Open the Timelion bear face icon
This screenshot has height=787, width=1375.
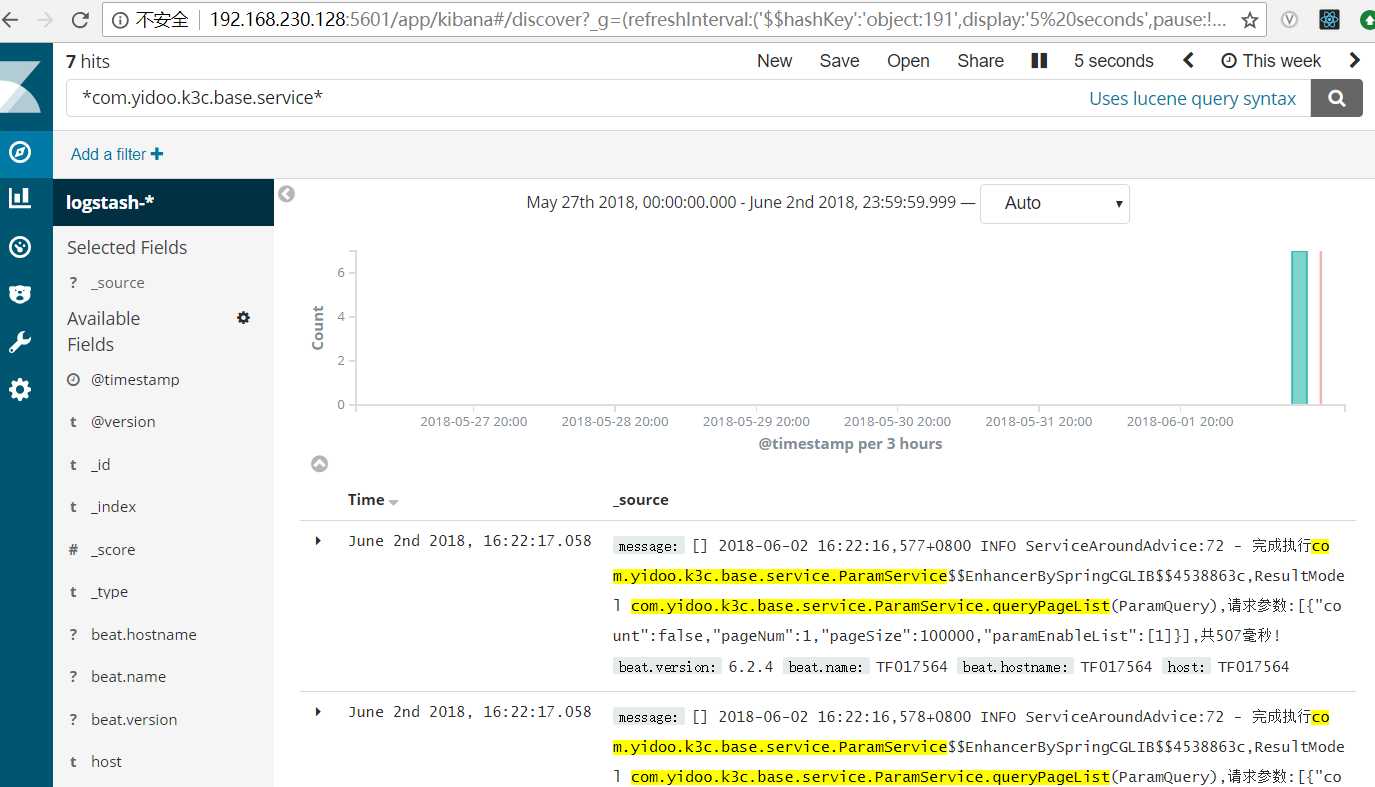coord(20,294)
